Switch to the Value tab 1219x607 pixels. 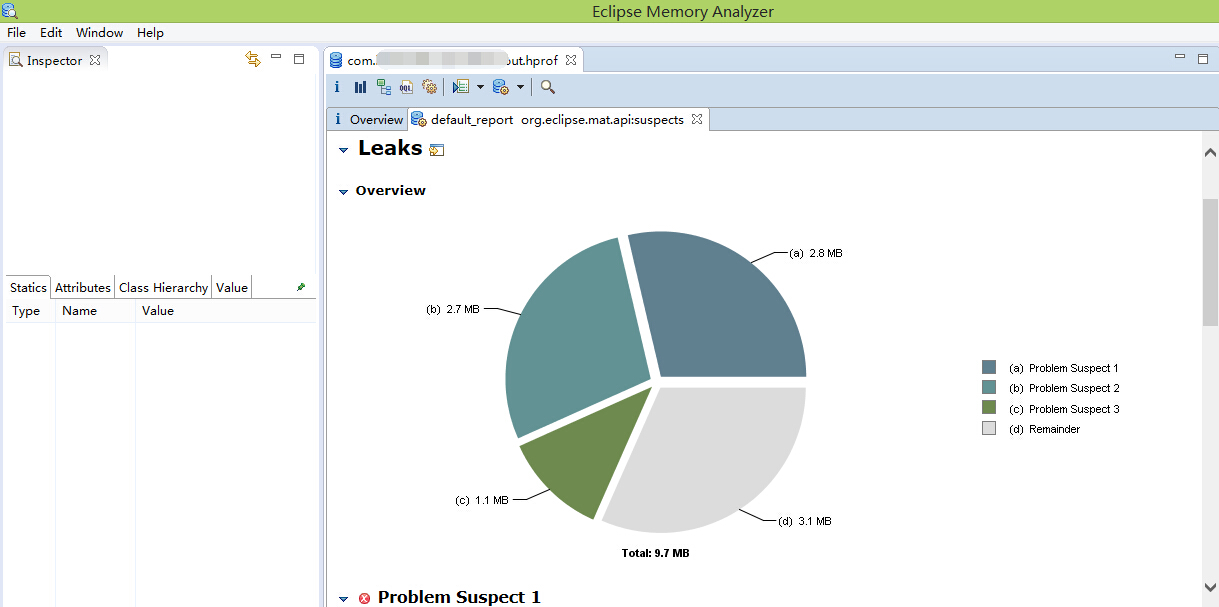(x=231, y=287)
